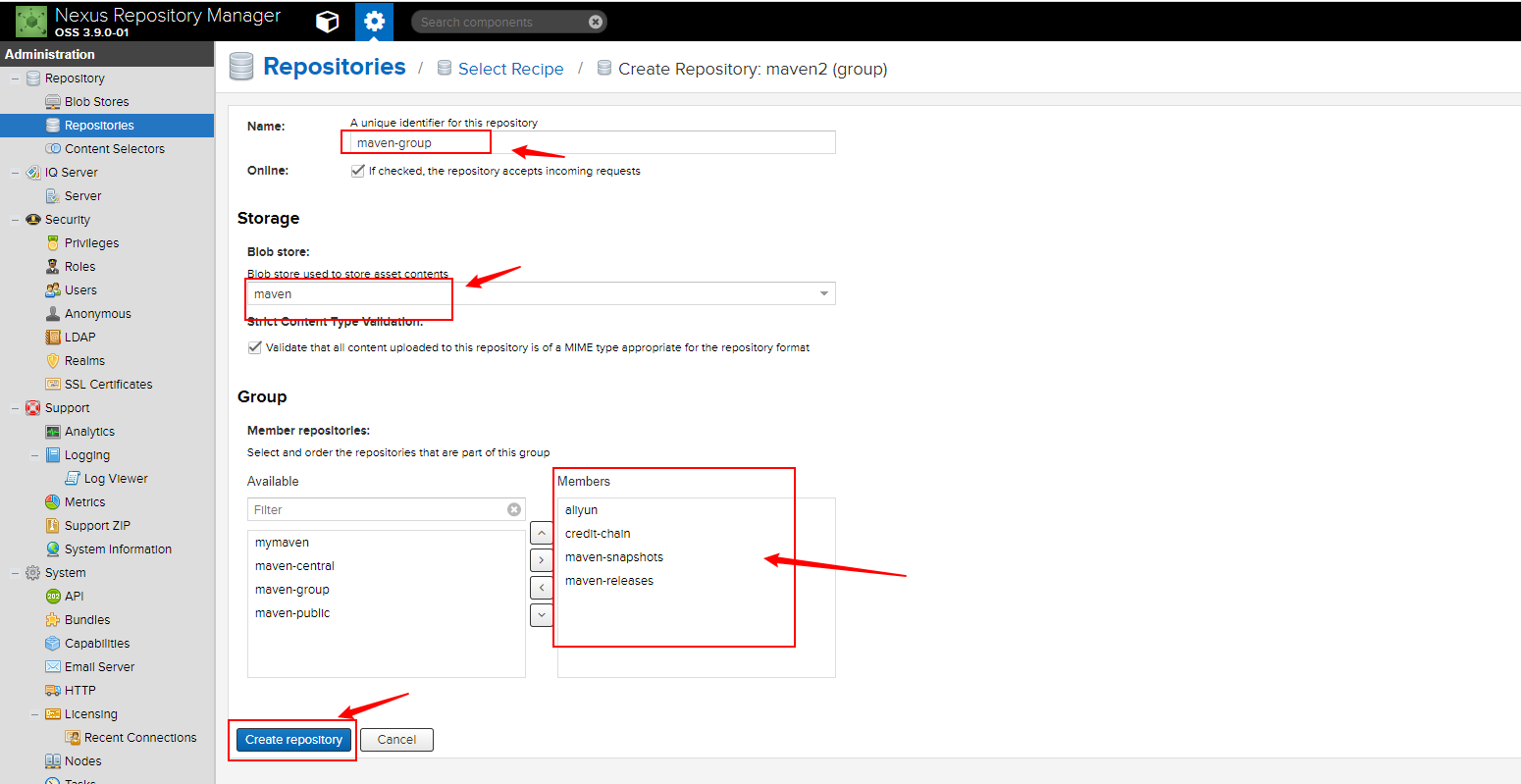The width and height of the screenshot is (1521, 784).
Task: Select the Repositories sidebar entry
Action: point(107,126)
